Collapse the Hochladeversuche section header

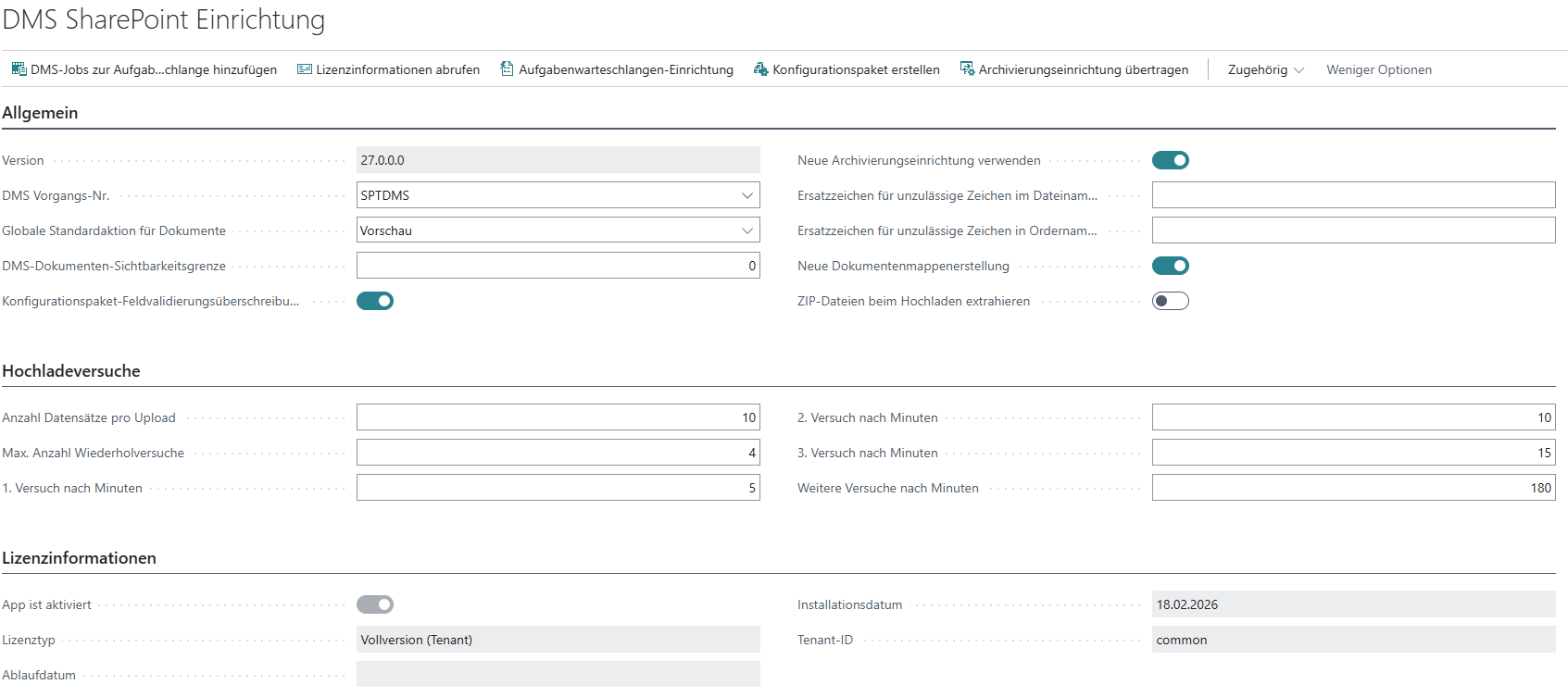point(71,371)
